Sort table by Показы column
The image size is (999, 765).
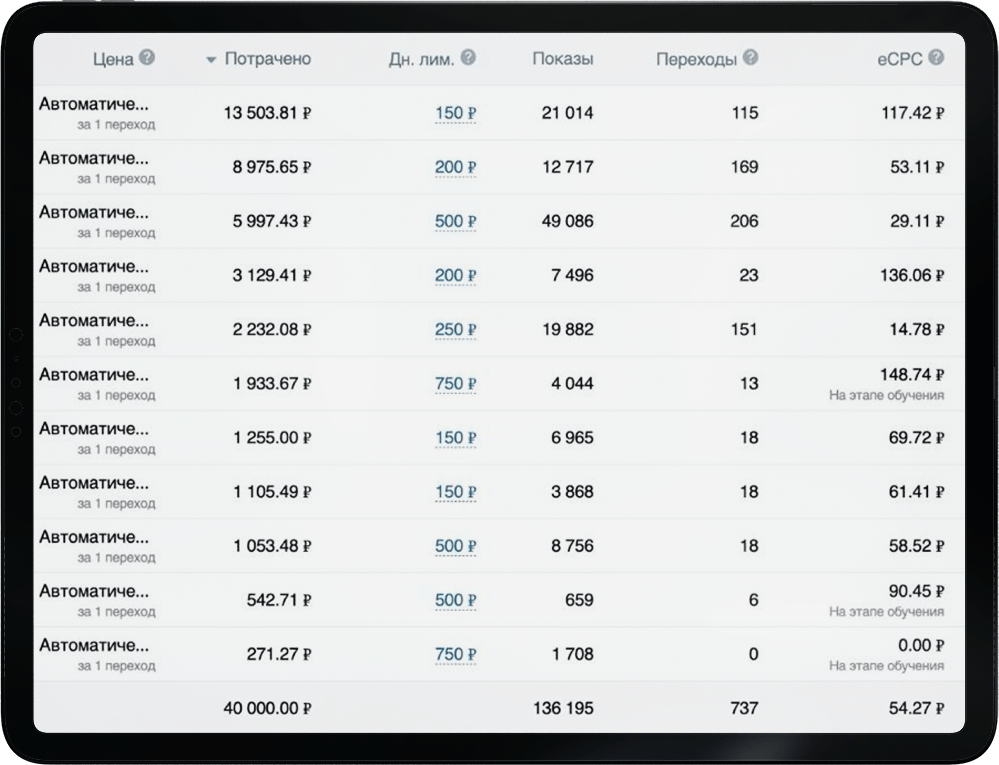point(562,59)
